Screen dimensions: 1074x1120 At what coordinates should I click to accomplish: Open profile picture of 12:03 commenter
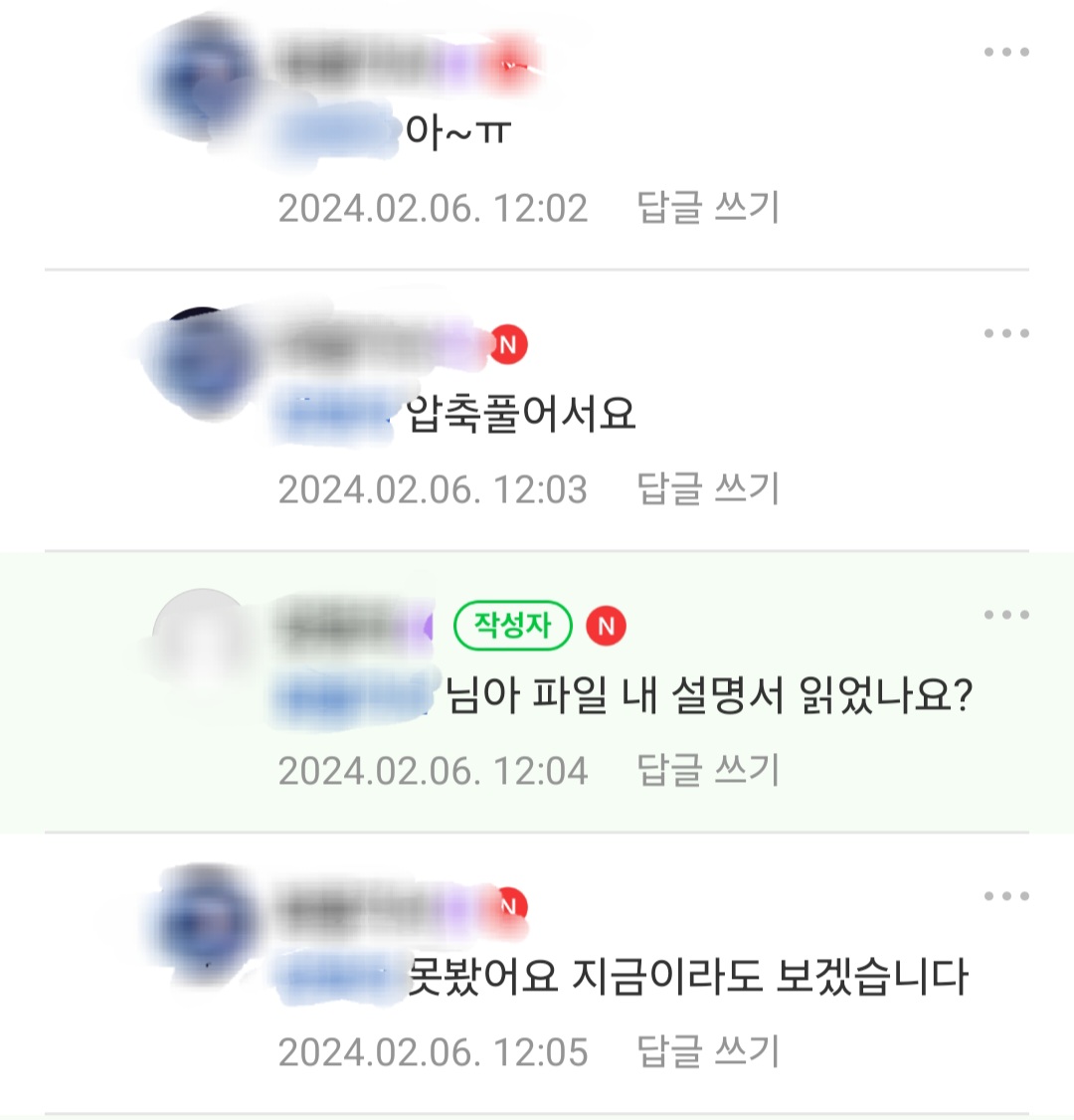tap(204, 361)
